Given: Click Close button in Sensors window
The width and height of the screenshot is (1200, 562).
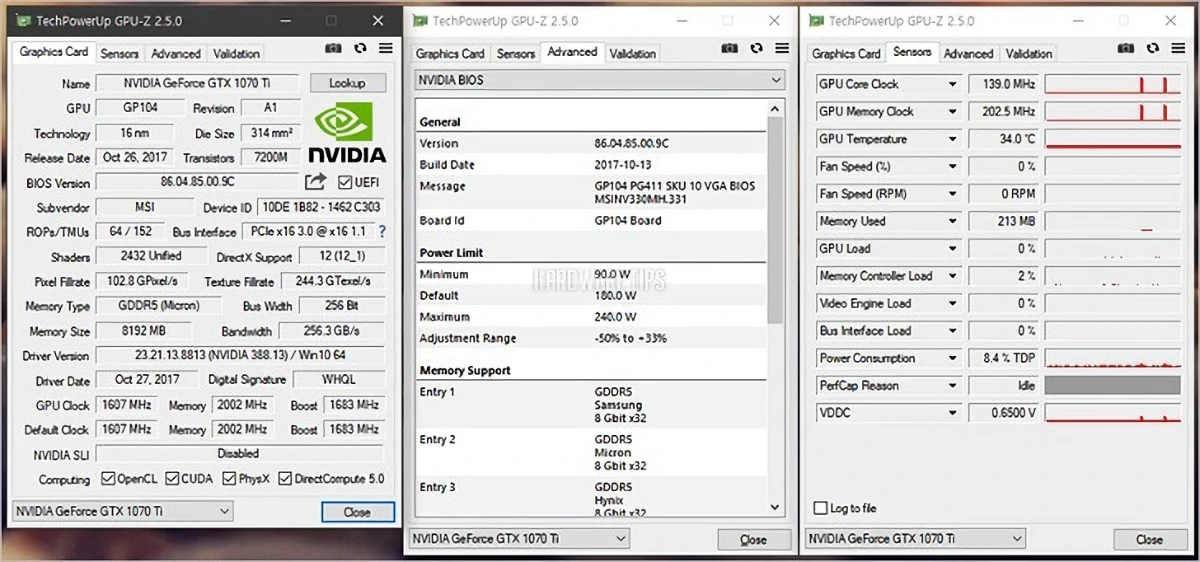Looking at the screenshot, I should click(x=1150, y=540).
